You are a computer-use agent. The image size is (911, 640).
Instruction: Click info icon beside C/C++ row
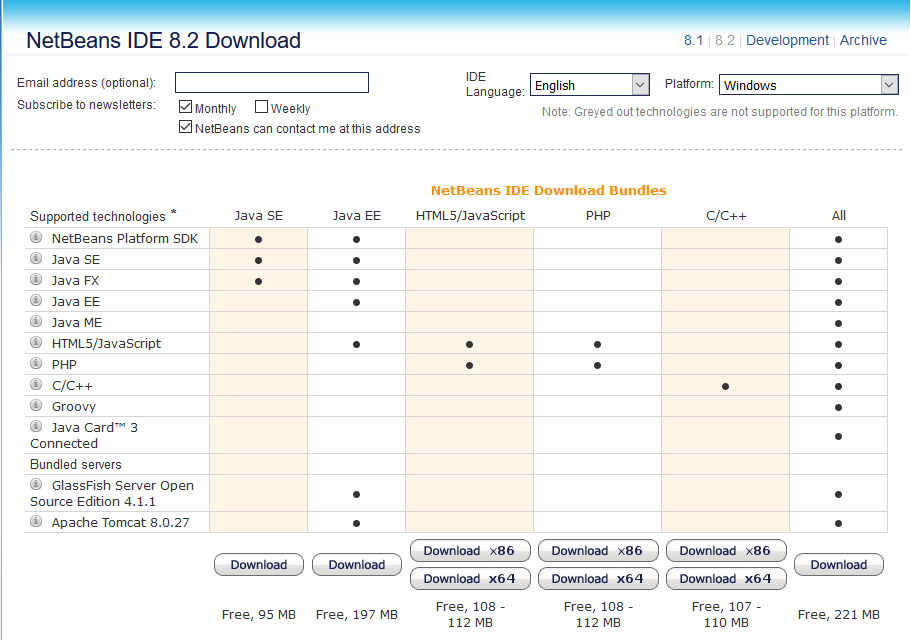[x=36, y=385]
